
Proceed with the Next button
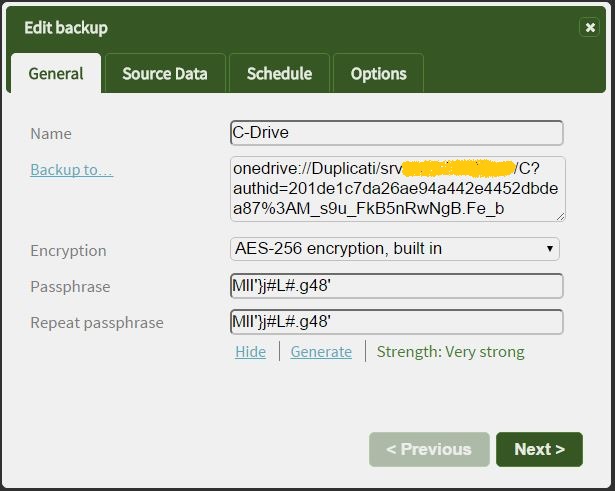click(x=539, y=449)
